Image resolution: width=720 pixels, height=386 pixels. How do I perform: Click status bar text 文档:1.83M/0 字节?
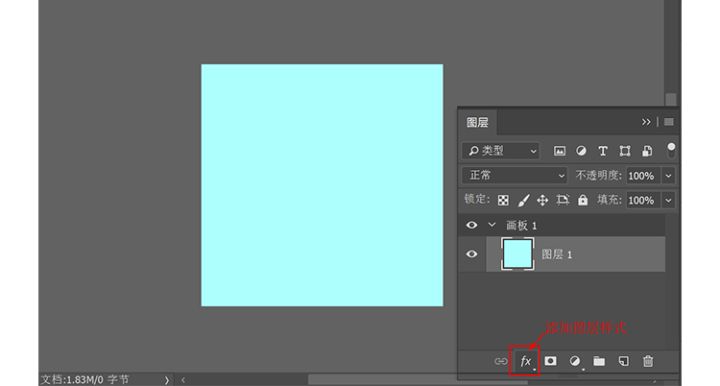85,380
